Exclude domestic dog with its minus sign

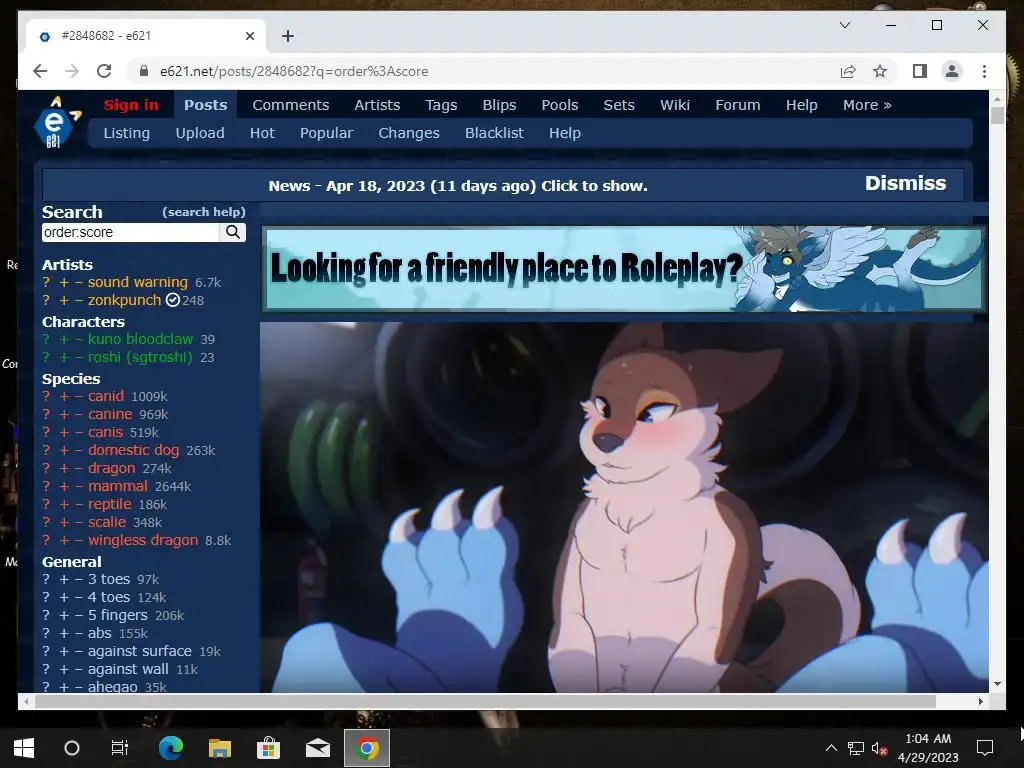tap(78, 451)
